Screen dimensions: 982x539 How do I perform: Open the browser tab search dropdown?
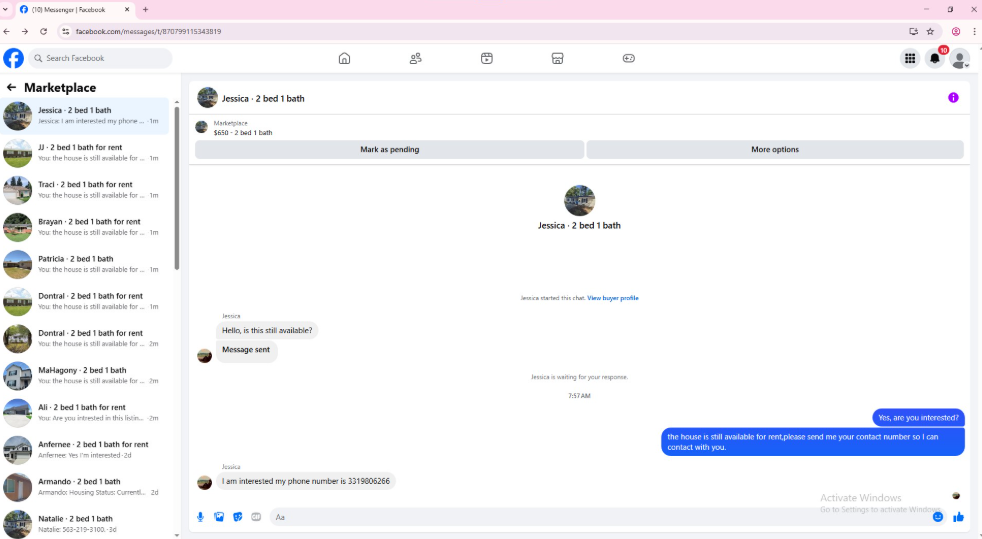(x=6, y=9)
